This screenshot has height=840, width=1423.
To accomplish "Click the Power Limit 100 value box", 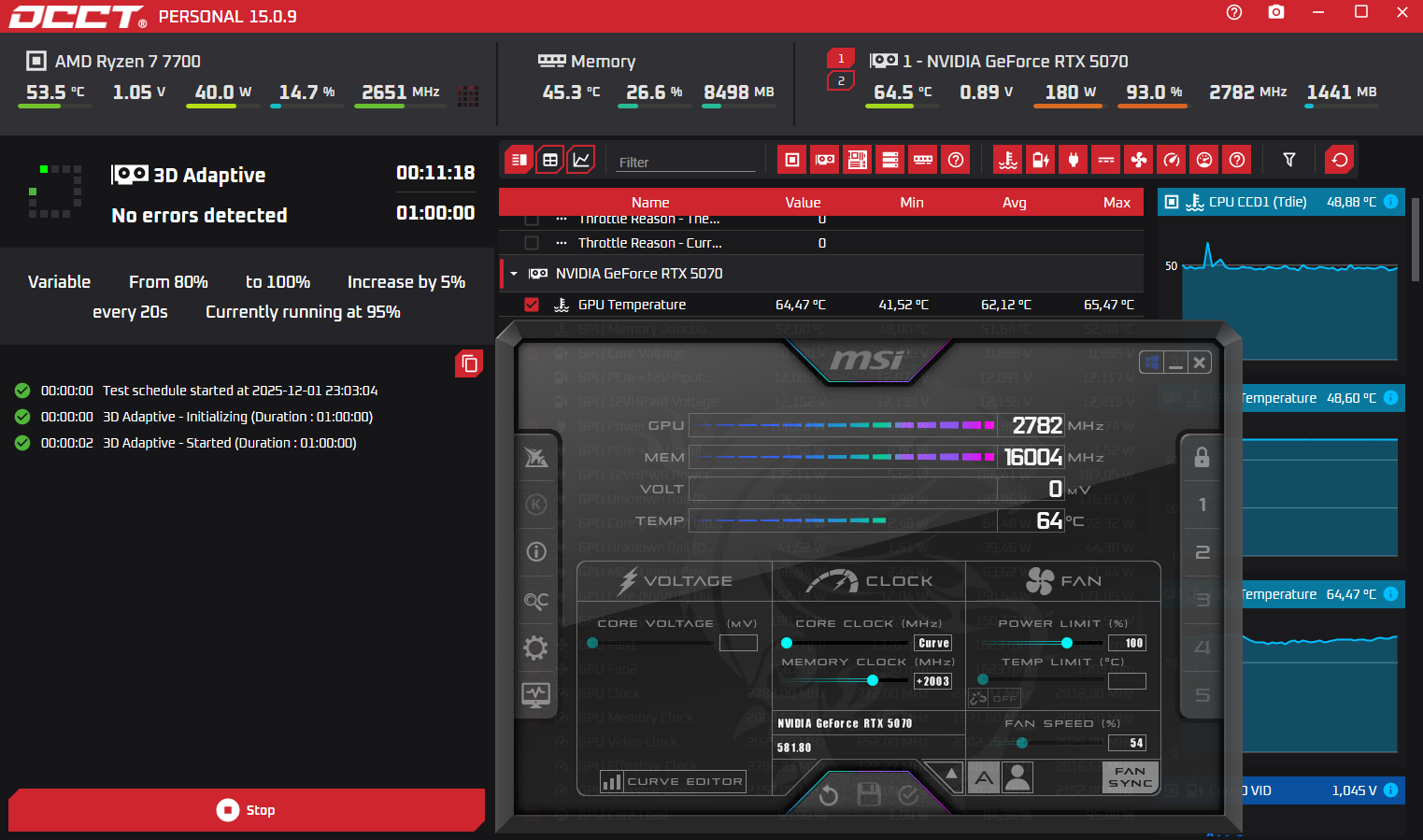I will coord(1127,643).
